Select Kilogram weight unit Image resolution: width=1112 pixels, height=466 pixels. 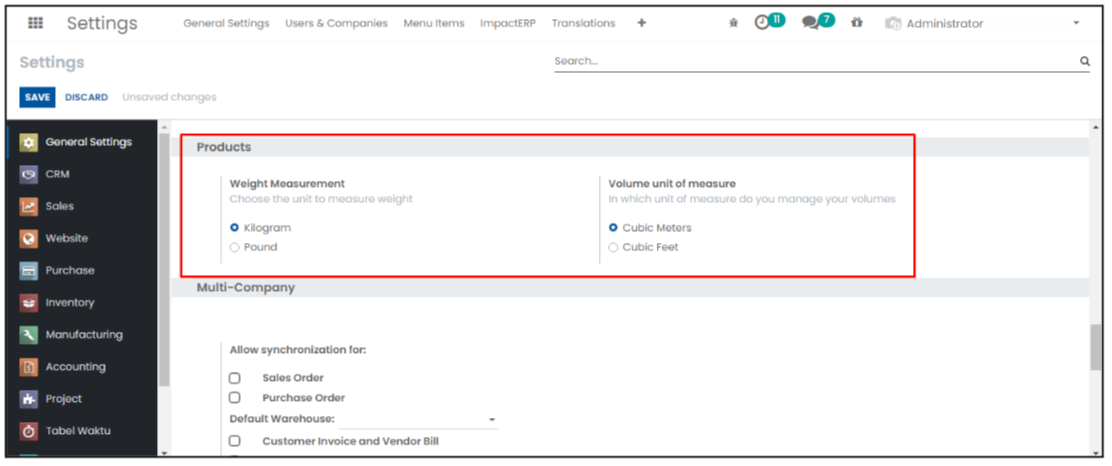pos(235,228)
